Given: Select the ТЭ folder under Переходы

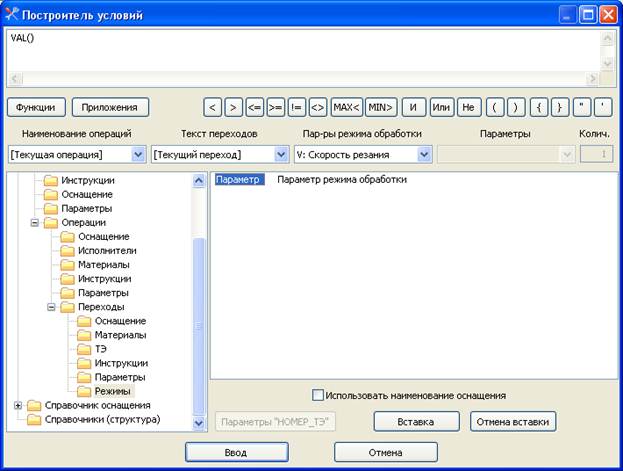Looking at the screenshot, I should point(101,349).
